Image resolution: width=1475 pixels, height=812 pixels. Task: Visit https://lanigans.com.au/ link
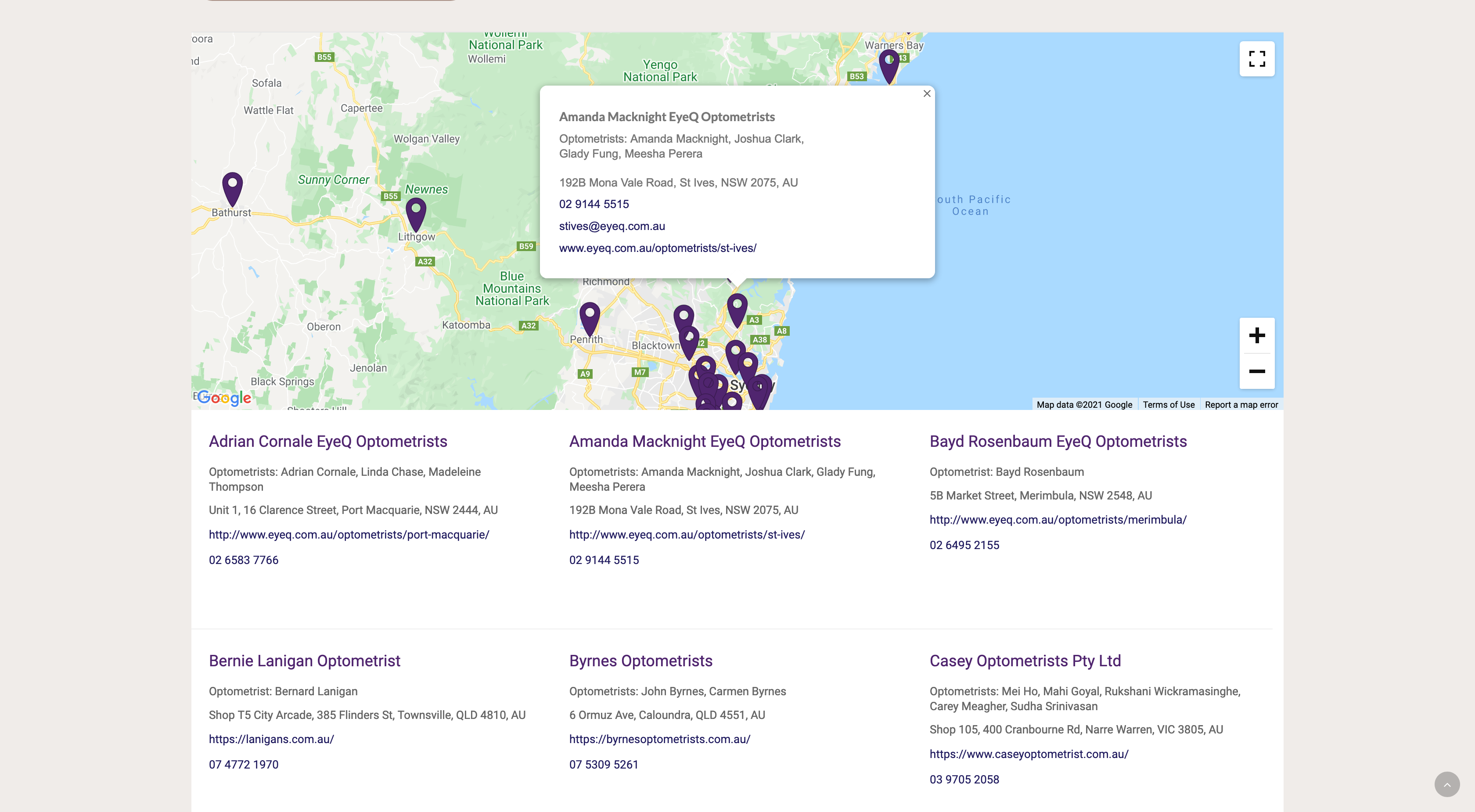coord(271,739)
